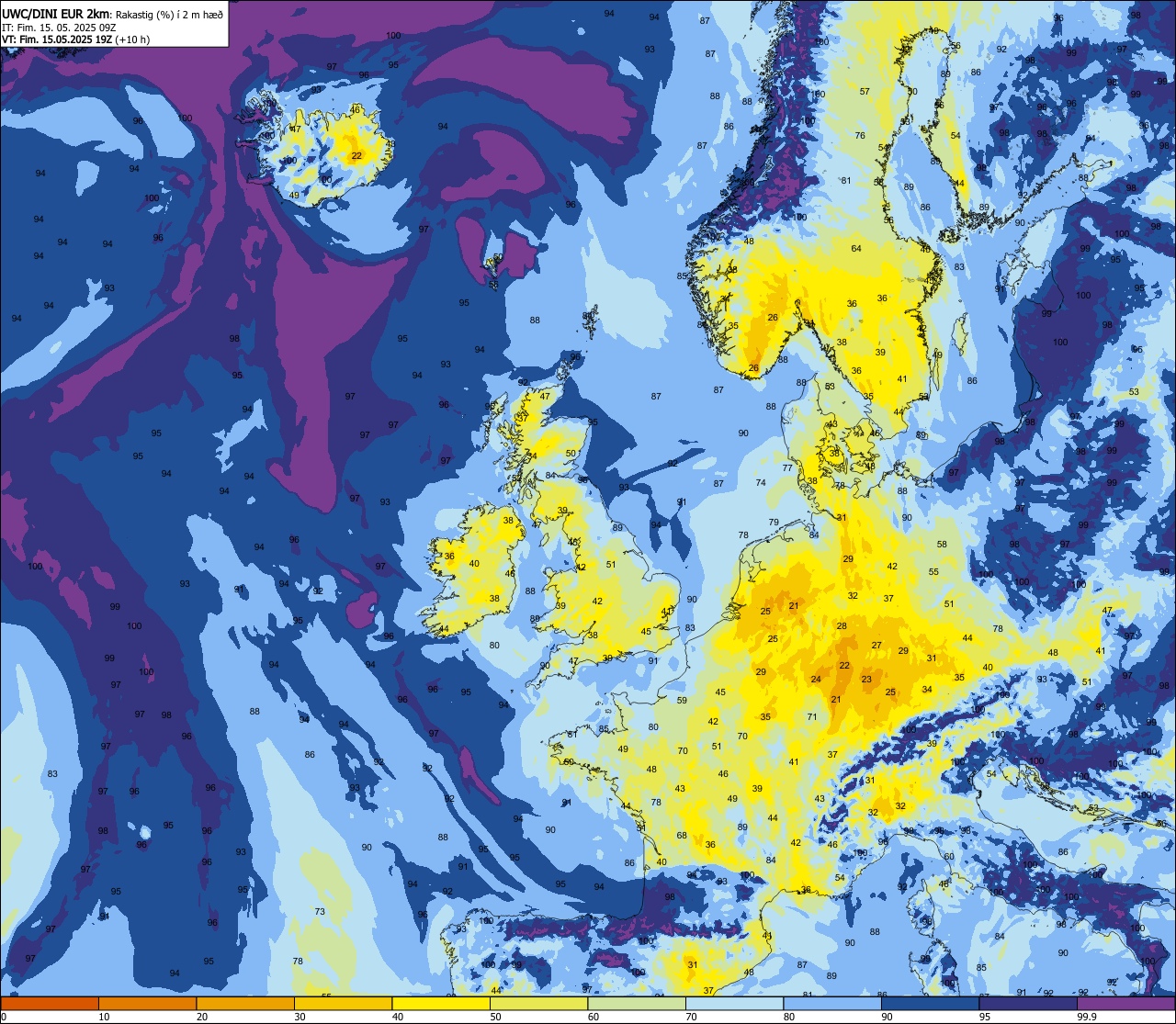Click the humidity value '27' on the map

876,646
